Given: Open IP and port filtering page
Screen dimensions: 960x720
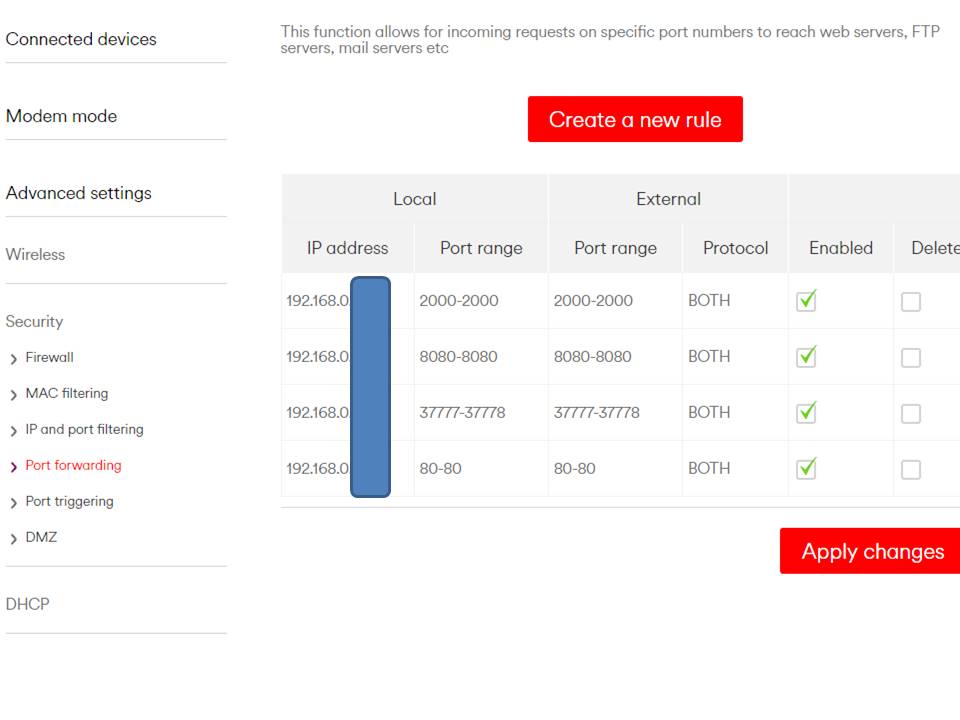Looking at the screenshot, I should click(84, 429).
